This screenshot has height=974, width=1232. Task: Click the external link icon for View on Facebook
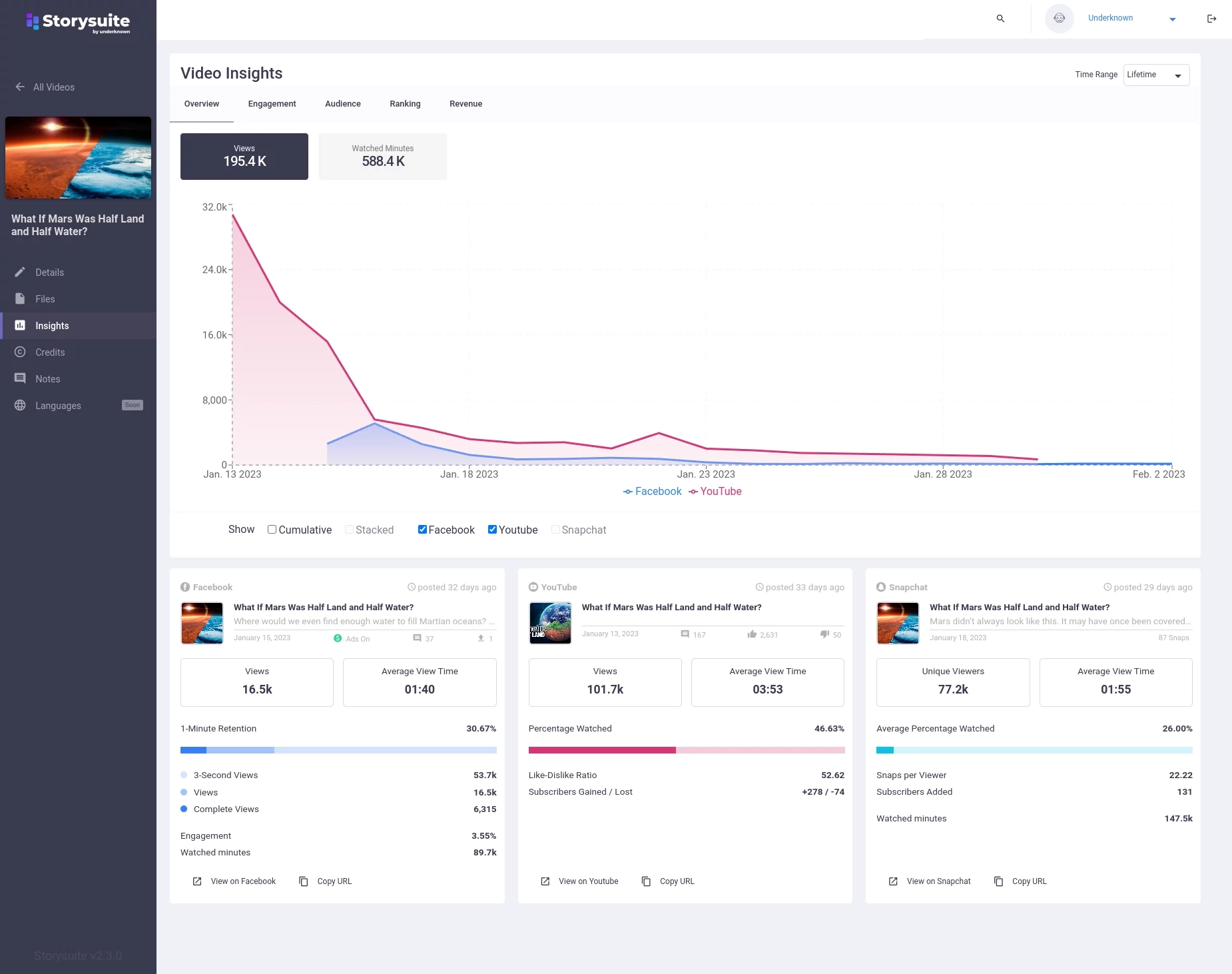click(x=197, y=881)
